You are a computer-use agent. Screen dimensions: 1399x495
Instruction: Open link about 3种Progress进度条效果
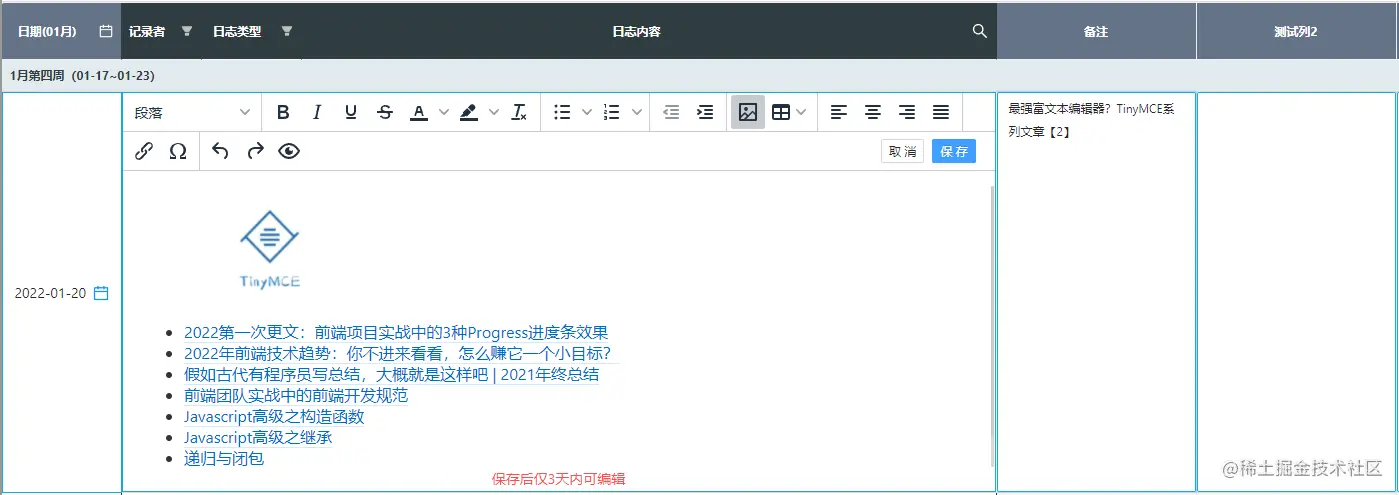point(396,333)
